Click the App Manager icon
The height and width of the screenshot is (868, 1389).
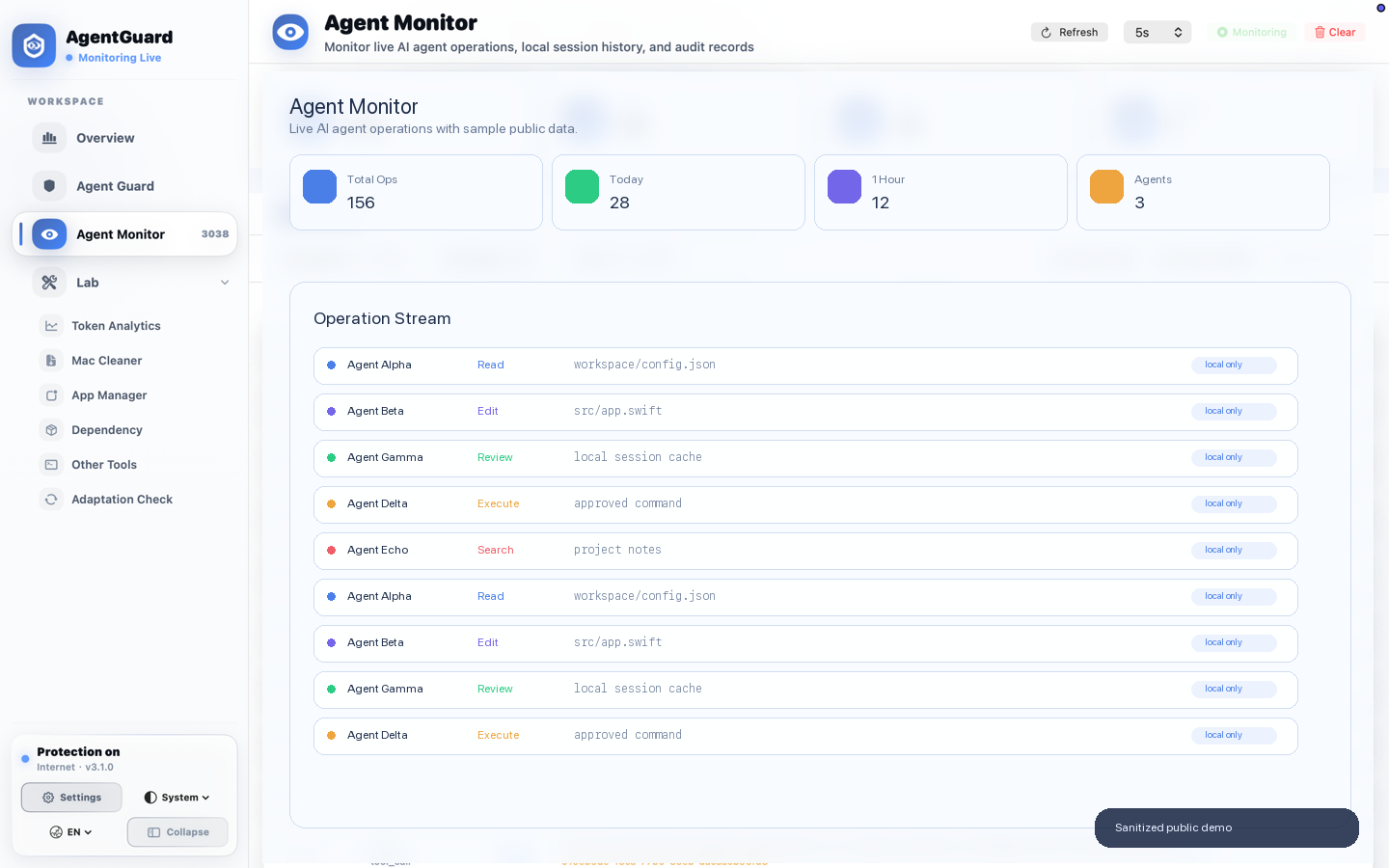coord(51,395)
